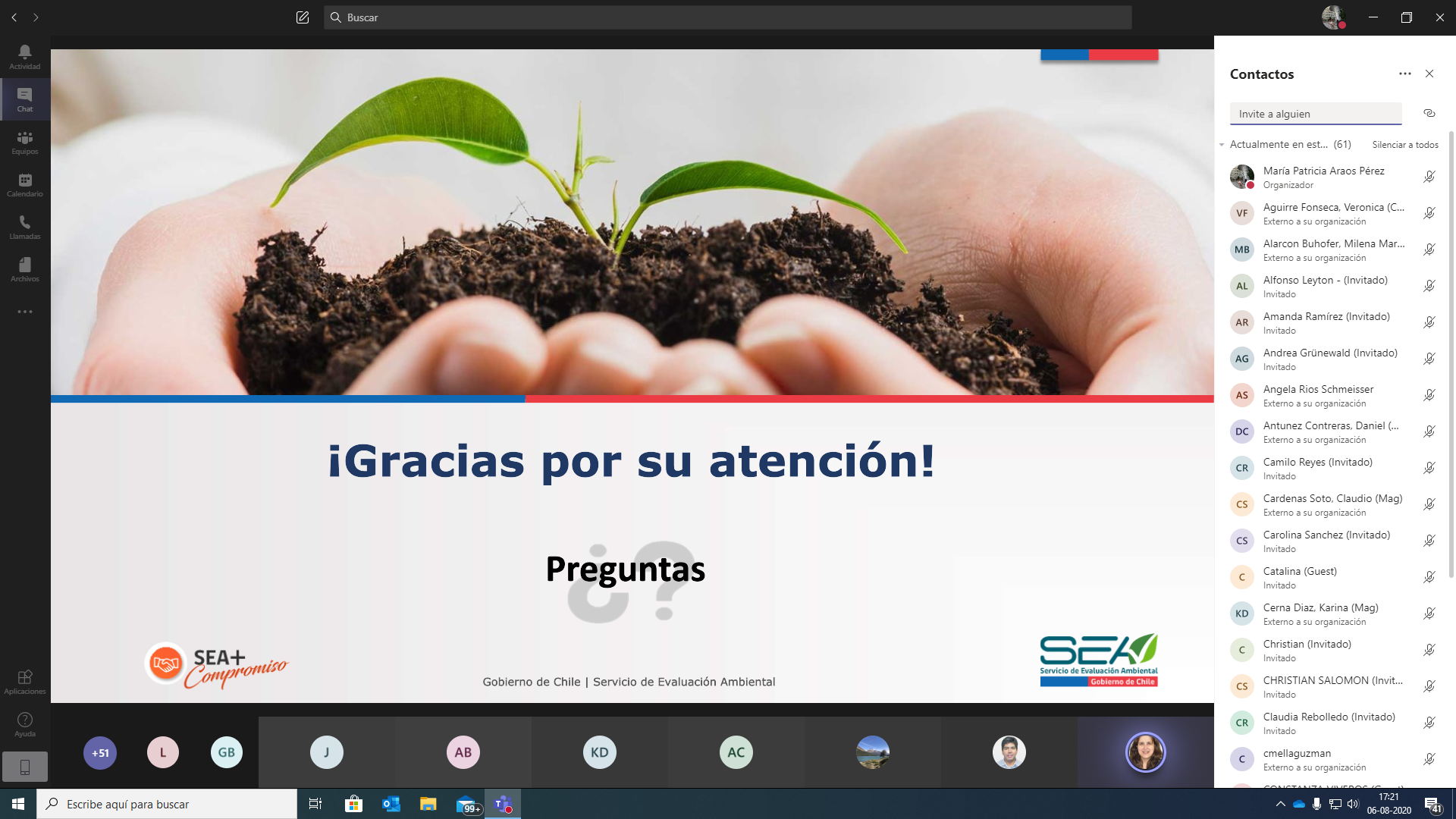Open Llamadas phone icon
This screenshot has width=1456, height=819.
click(x=25, y=227)
